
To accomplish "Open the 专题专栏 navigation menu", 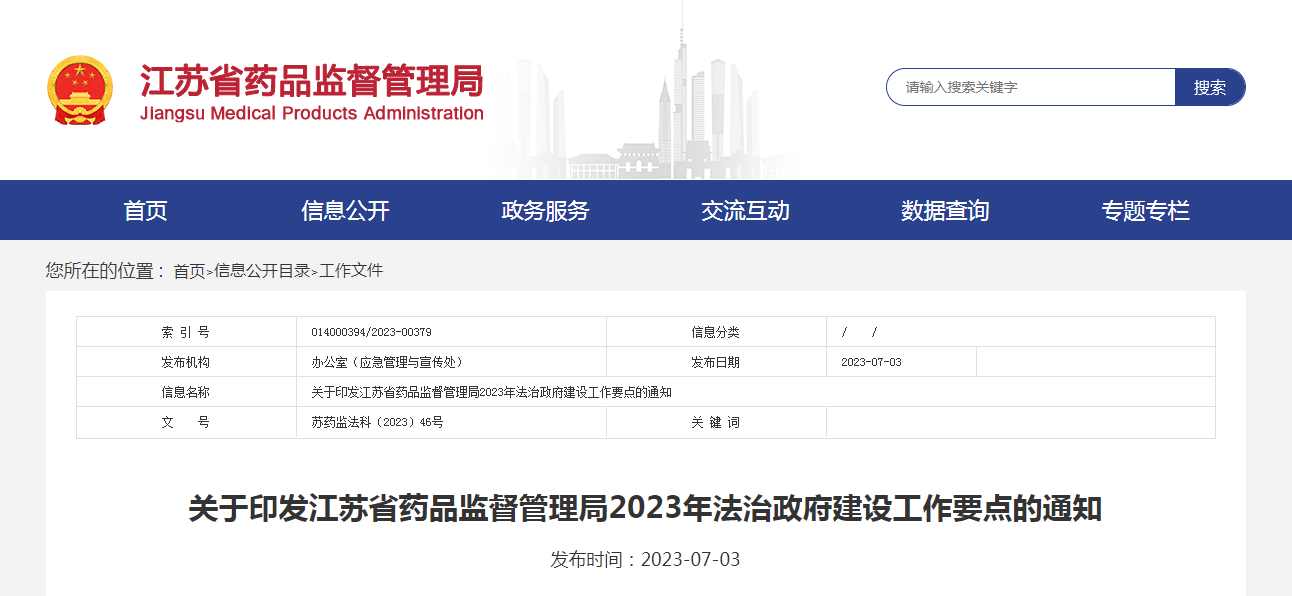I will [1146, 210].
